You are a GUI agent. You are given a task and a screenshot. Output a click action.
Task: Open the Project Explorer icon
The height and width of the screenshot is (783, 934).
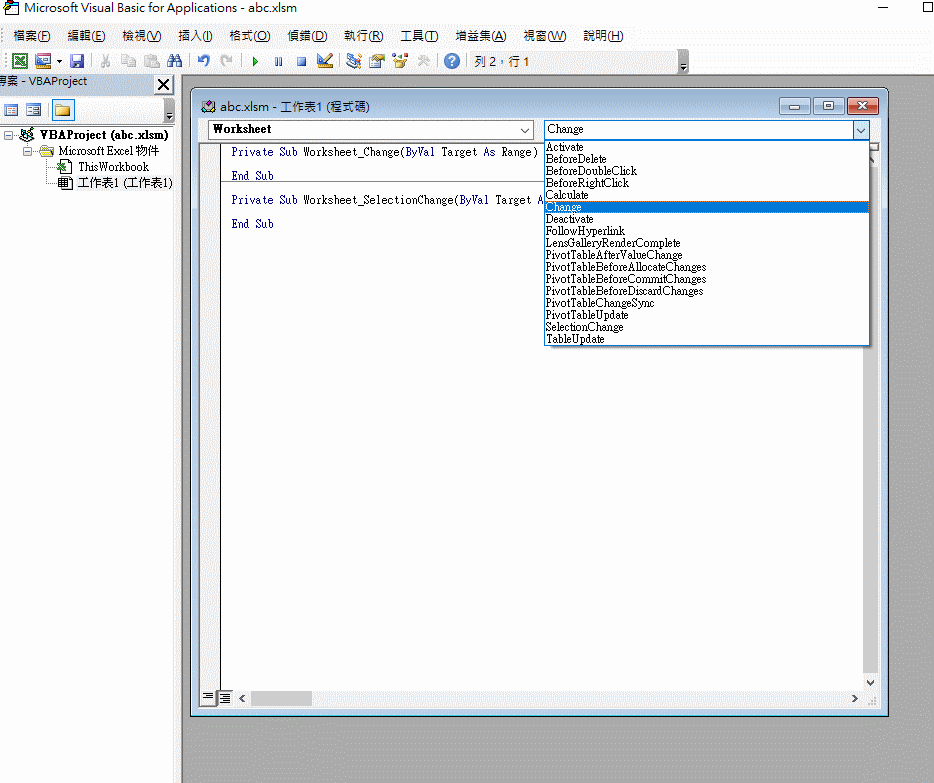tap(354, 61)
